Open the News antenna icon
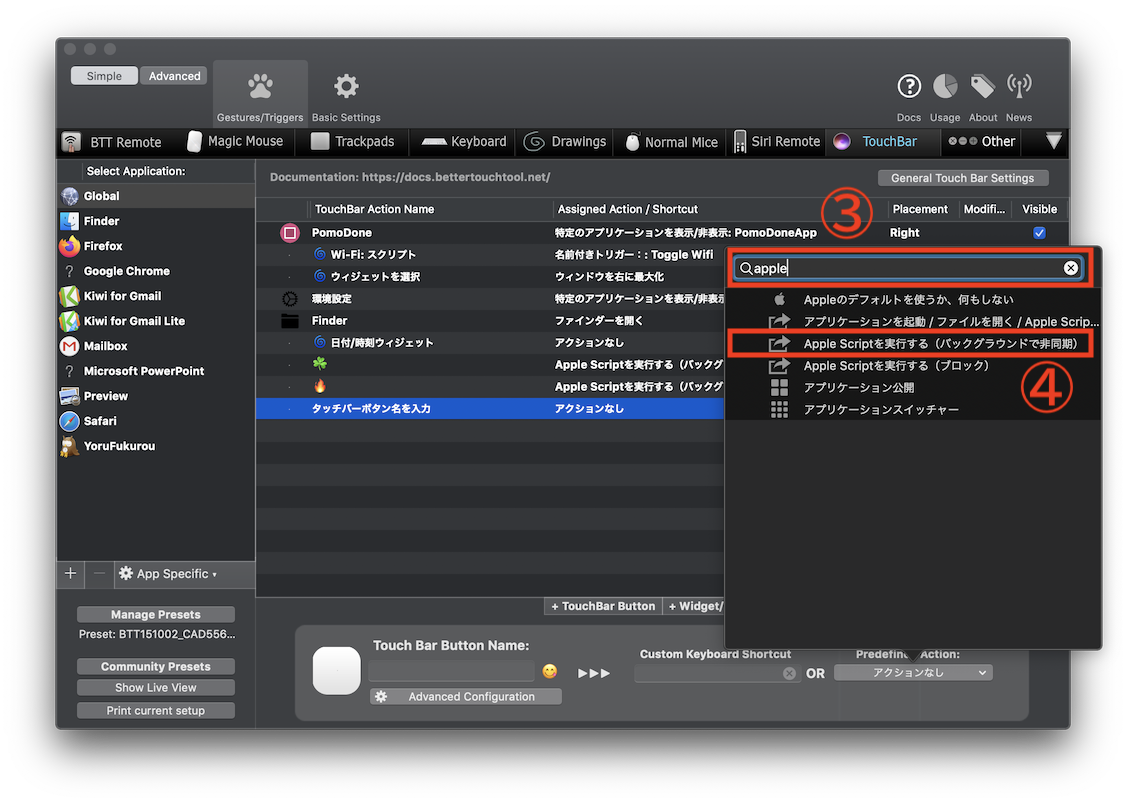 tap(1019, 87)
